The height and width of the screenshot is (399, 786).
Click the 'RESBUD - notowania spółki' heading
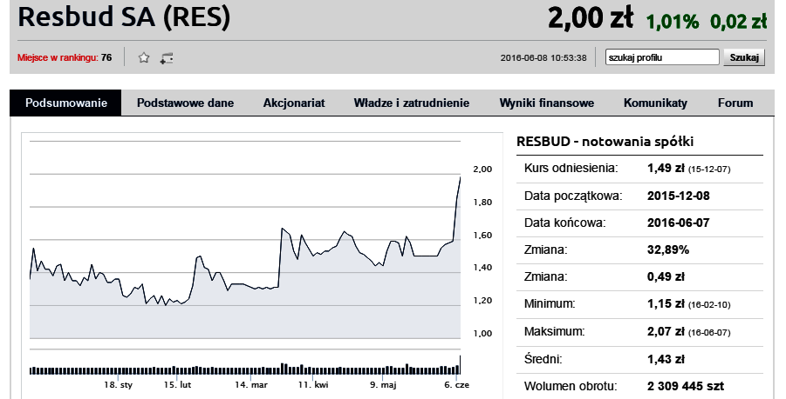click(x=605, y=141)
